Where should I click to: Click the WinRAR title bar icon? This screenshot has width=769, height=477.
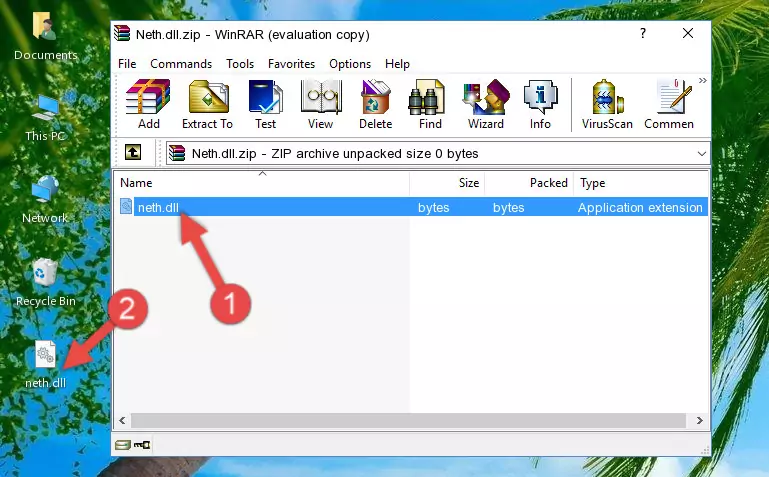tap(122, 34)
